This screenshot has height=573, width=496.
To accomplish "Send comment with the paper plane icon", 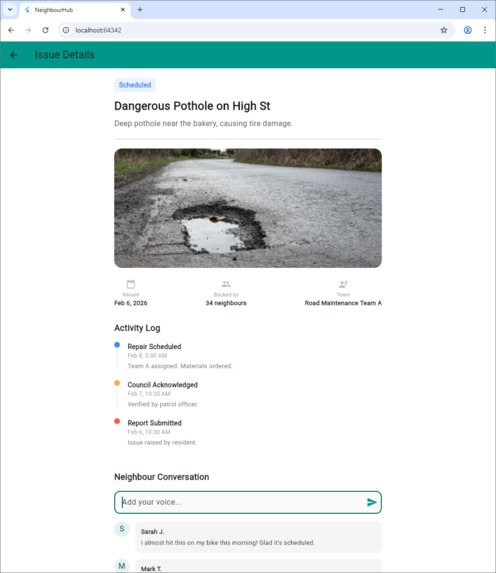I will [x=371, y=502].
